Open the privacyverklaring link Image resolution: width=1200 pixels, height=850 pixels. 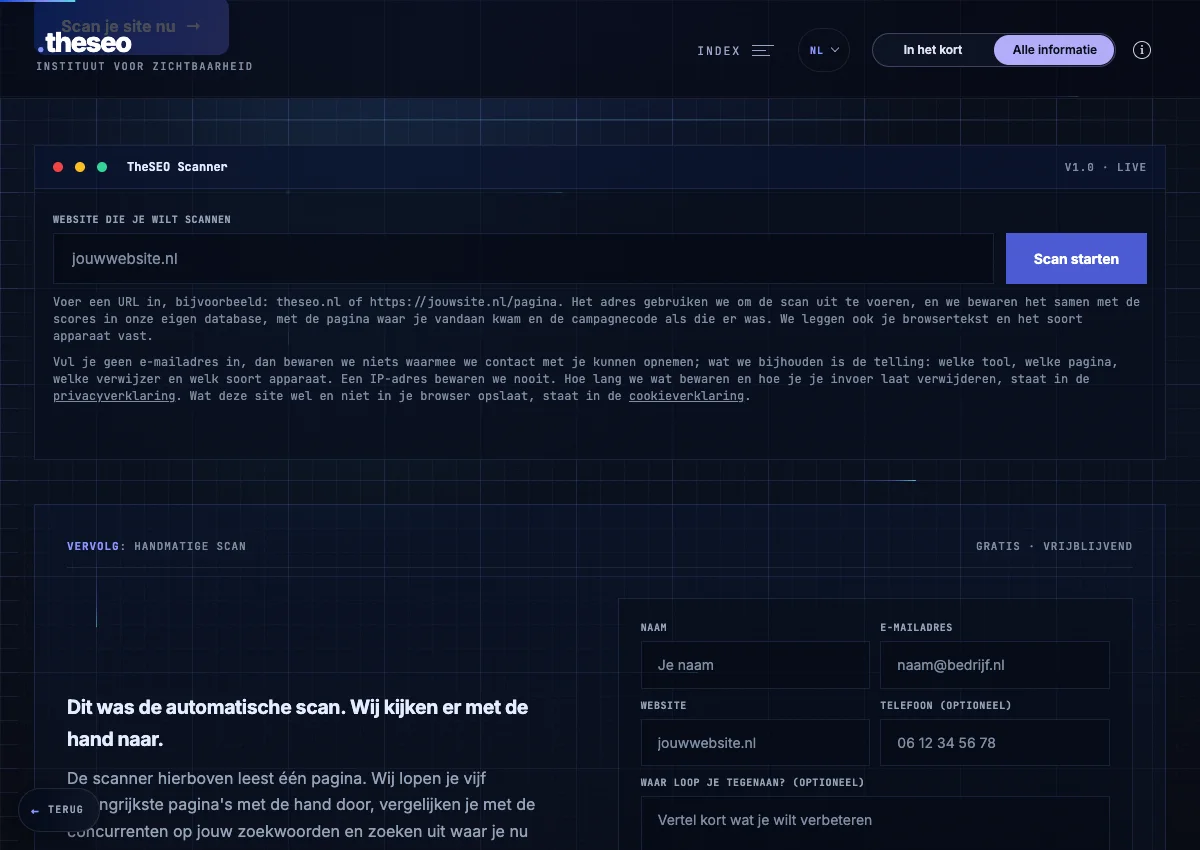click(114, 396)
